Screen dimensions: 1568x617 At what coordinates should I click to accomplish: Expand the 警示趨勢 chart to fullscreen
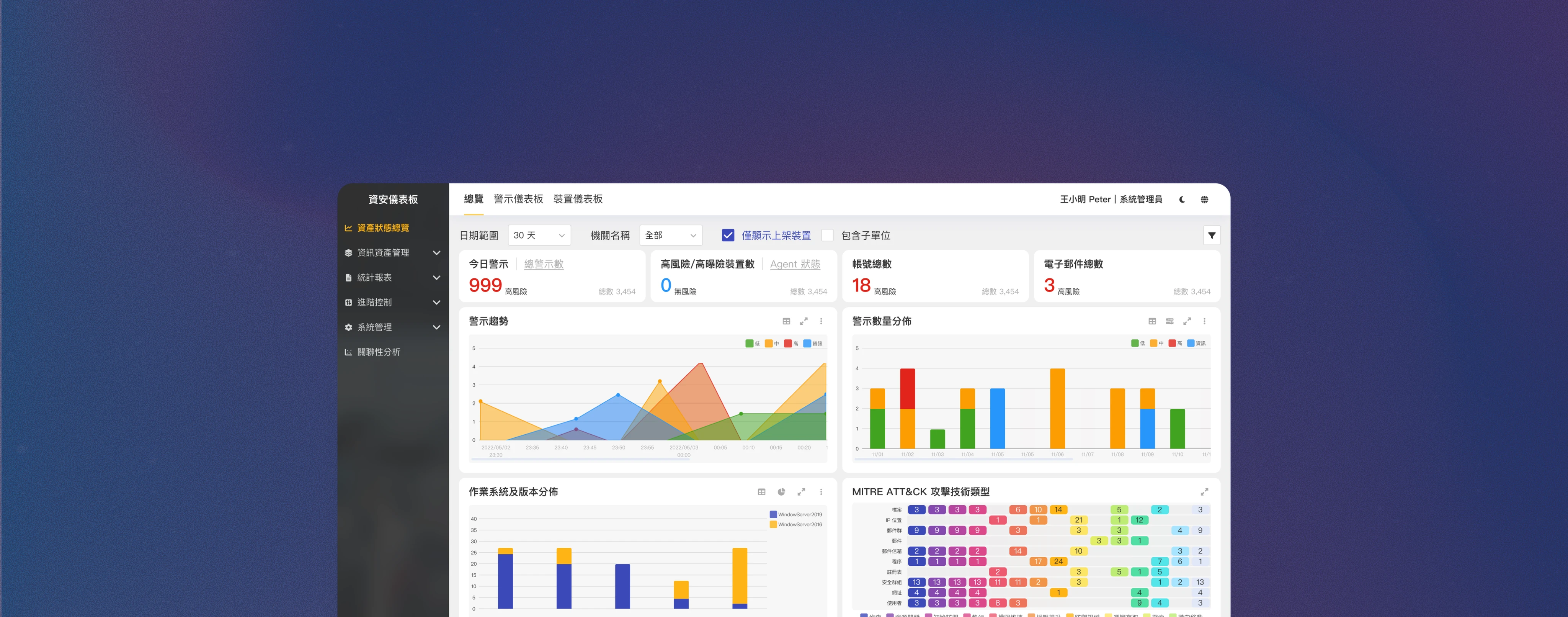tap(804, 321)
